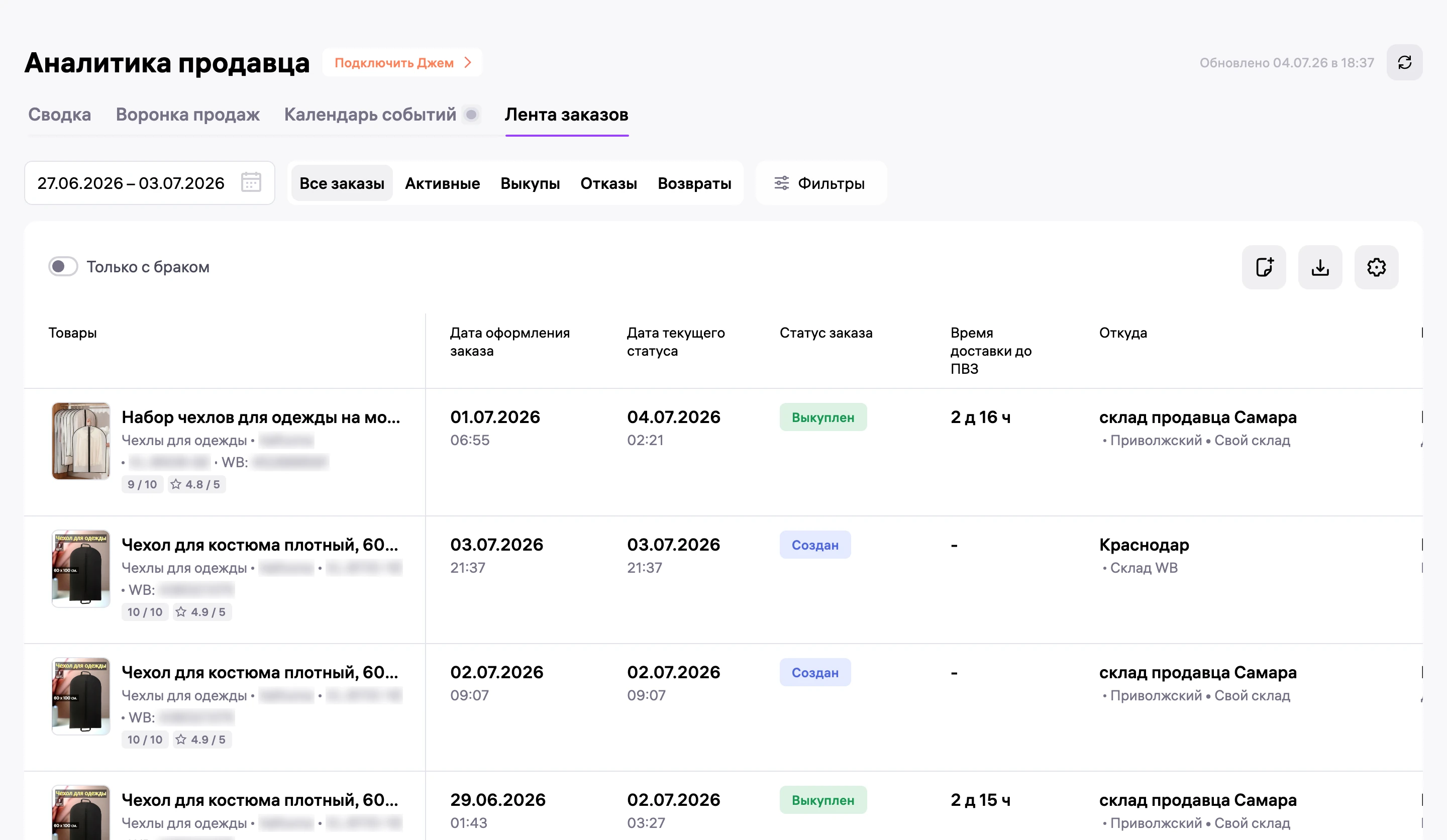
Task: Click the Откуда column header
Action: (x=1122, y=333)
